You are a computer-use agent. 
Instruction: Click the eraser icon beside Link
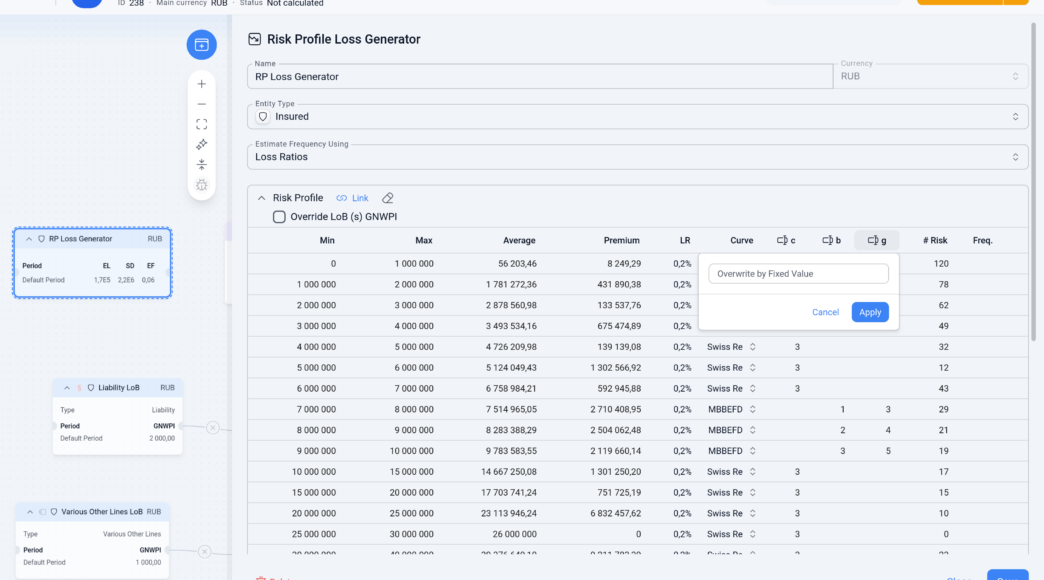pos(388,198)
